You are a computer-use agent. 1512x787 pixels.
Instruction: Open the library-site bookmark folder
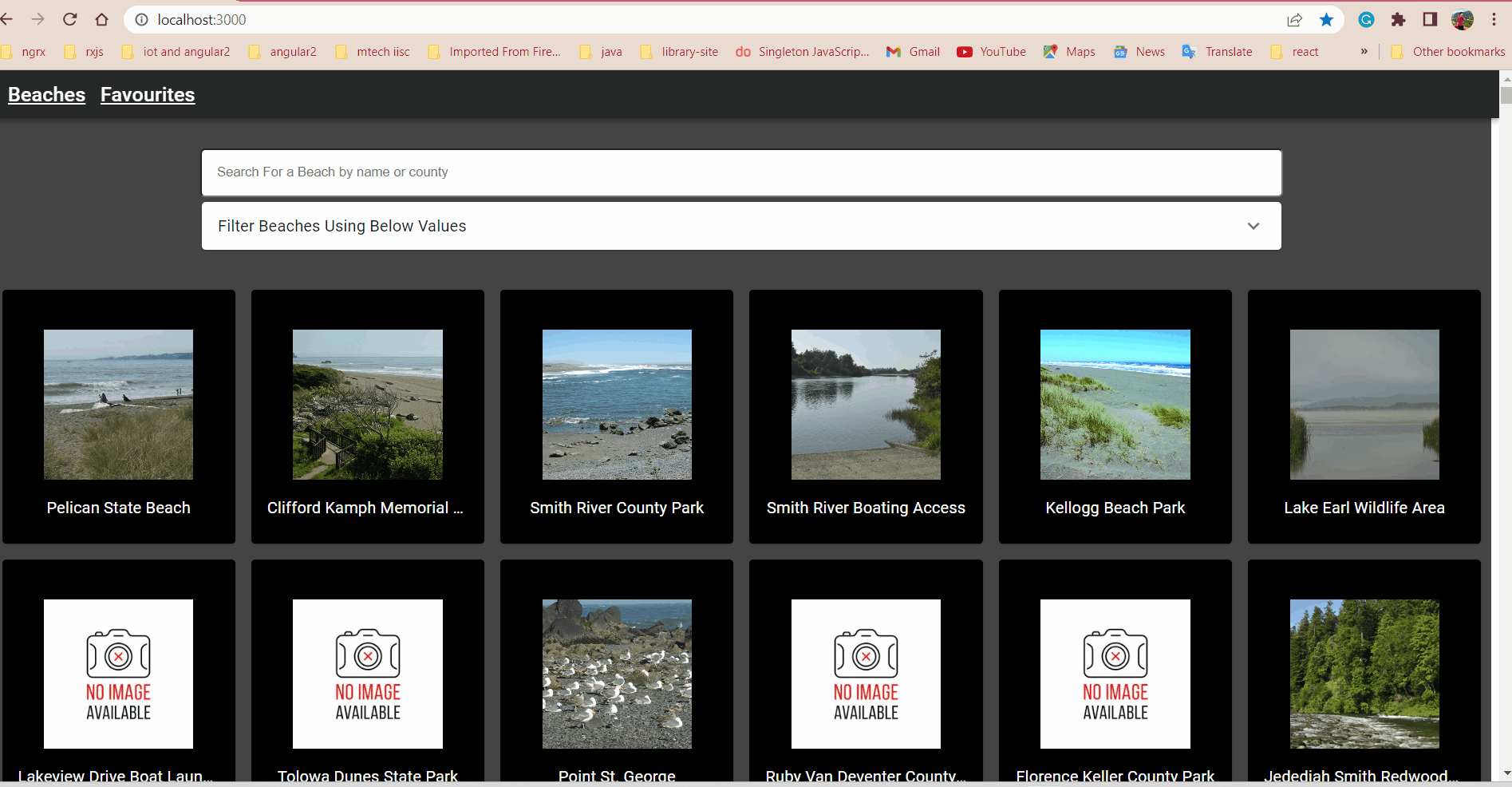679,52
